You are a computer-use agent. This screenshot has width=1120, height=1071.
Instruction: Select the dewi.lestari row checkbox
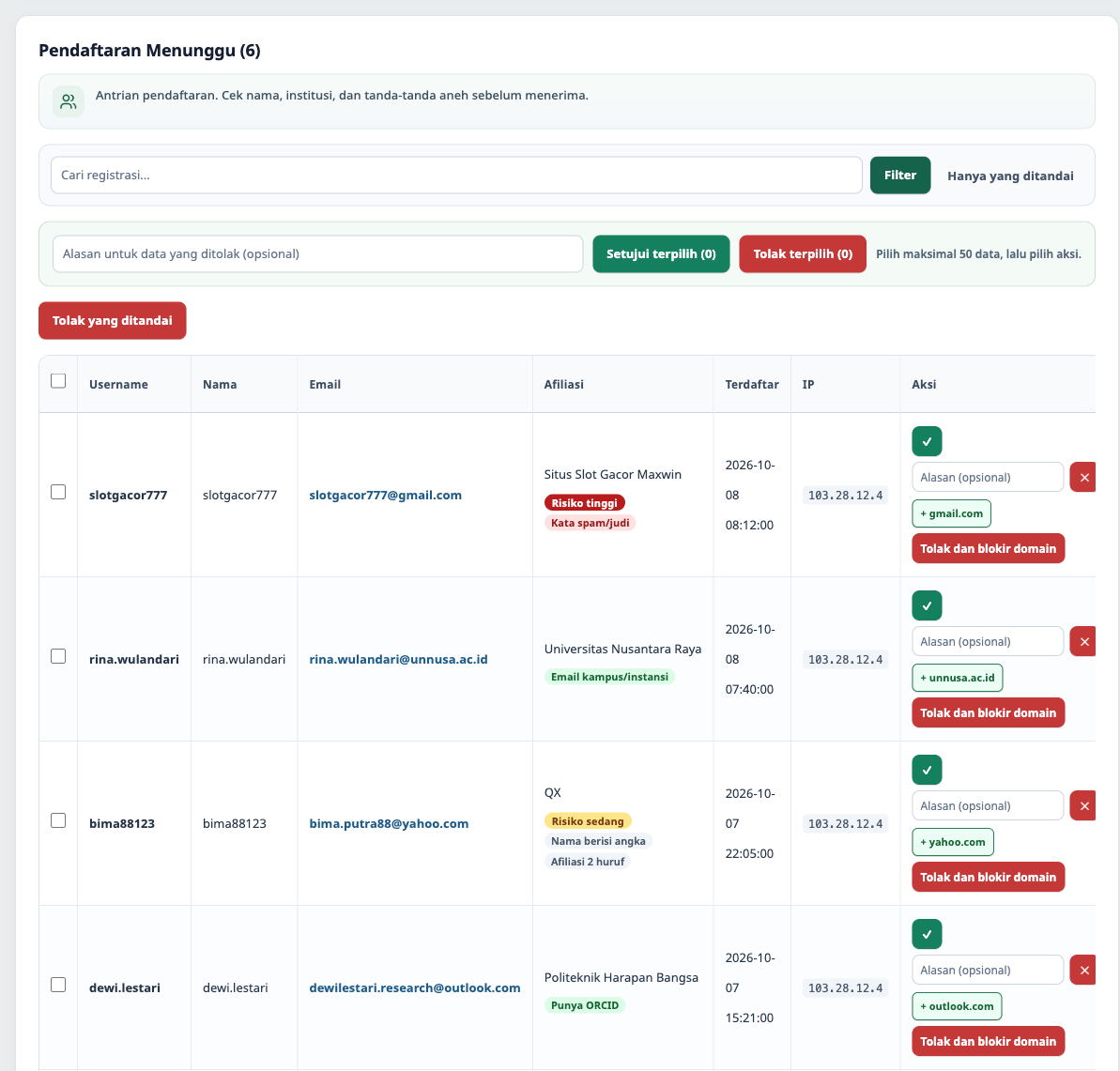pos(58,985)
